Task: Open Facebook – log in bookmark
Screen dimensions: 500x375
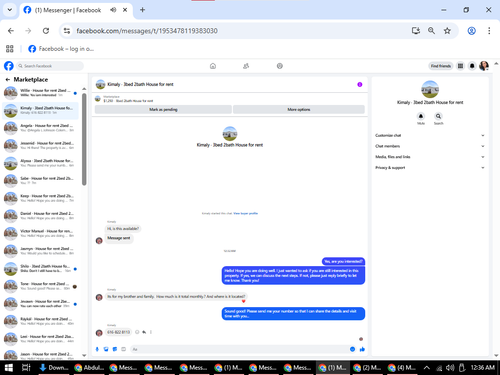Action: (61, 49)
